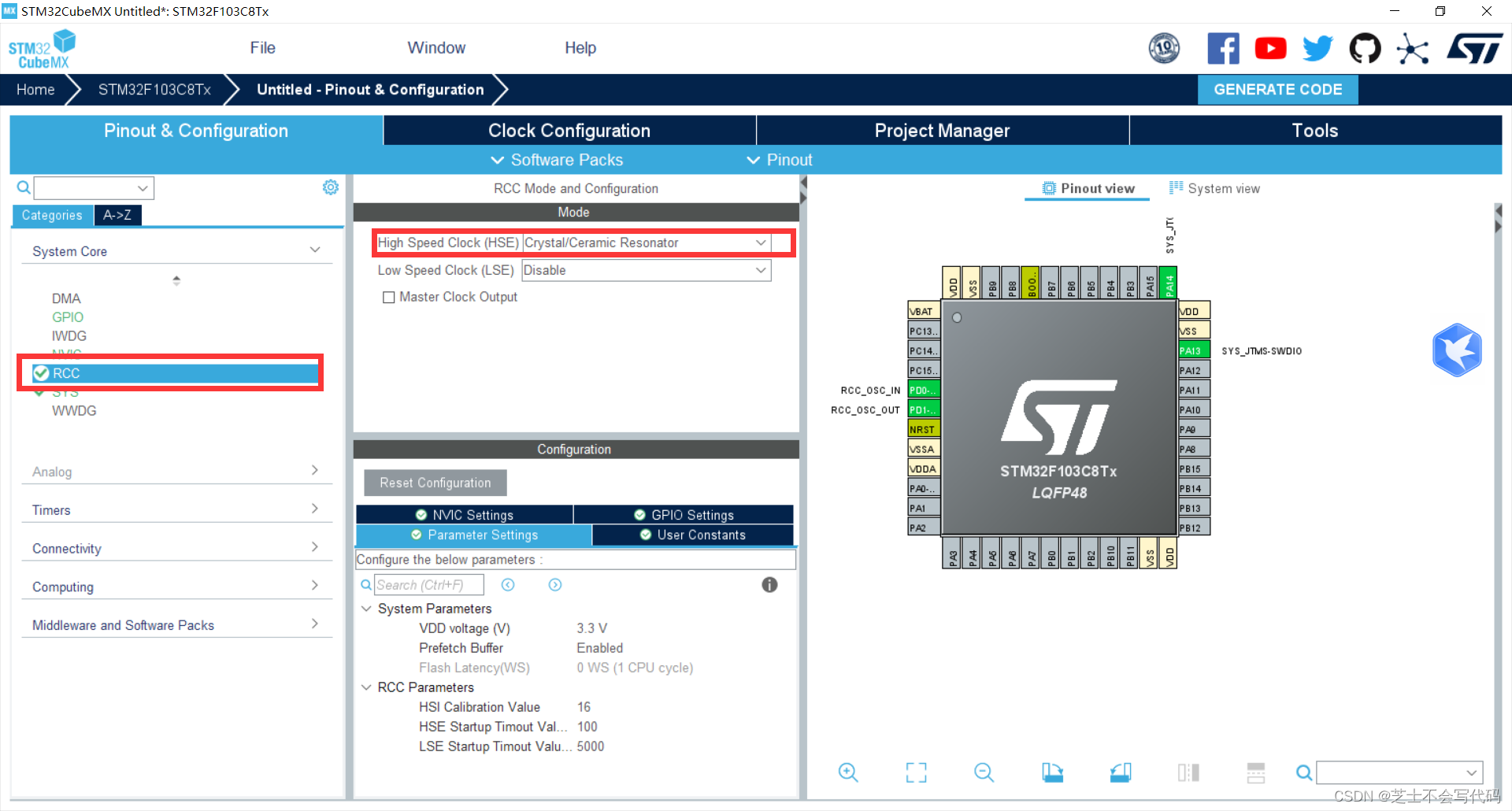Go to the Home breadcrumb
The height and width of the screenshot is (811, 1512).
point(35,90)
